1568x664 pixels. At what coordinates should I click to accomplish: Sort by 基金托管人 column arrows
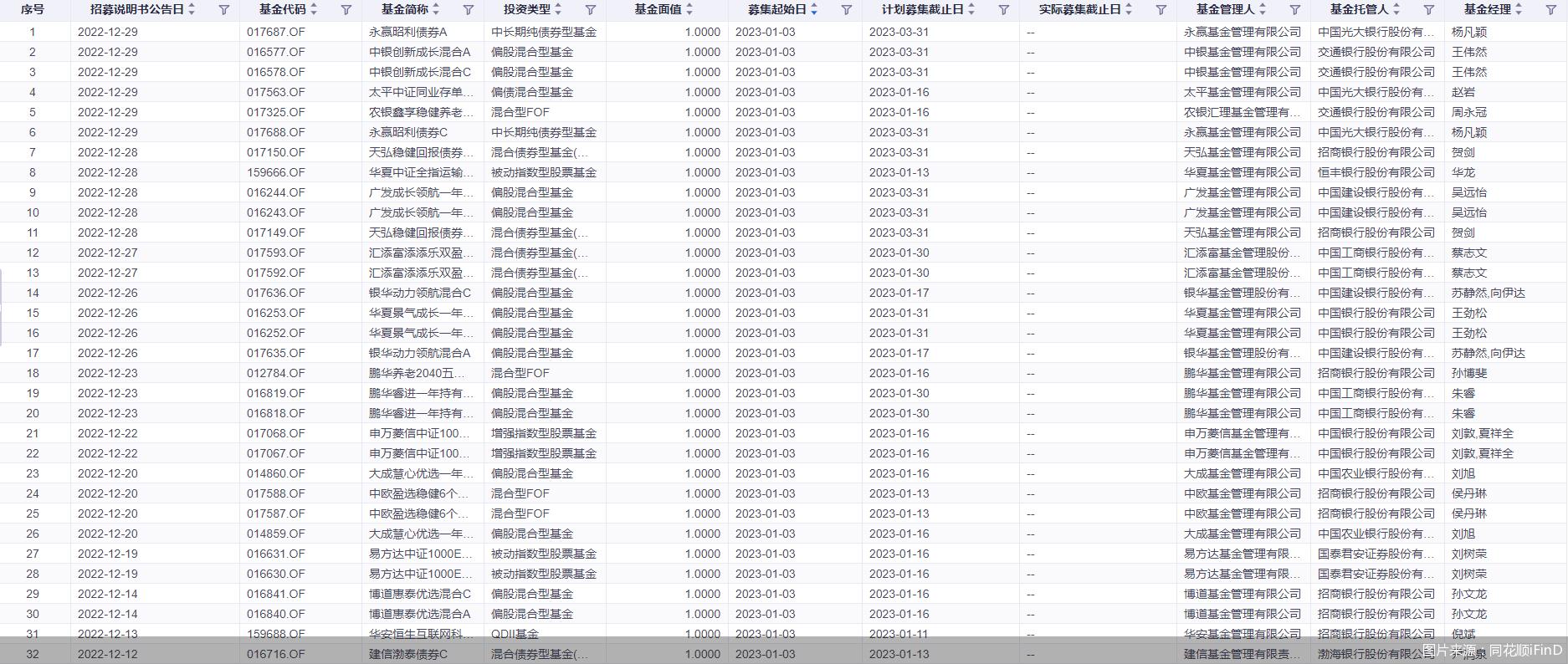1396,9
